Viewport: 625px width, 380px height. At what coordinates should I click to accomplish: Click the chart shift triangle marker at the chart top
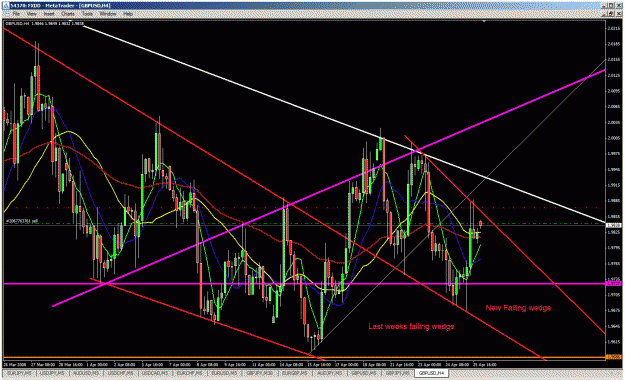[x=484, y=21]
